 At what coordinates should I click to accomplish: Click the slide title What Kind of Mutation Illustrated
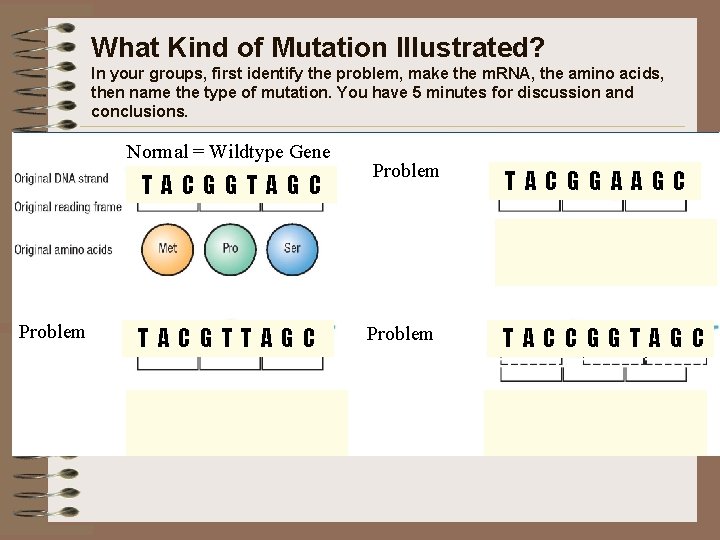click(x=318, y=47)
